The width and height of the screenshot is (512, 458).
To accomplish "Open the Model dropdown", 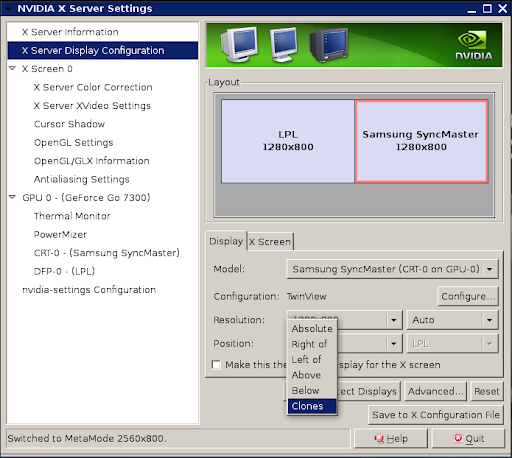I will coord(392,269).
